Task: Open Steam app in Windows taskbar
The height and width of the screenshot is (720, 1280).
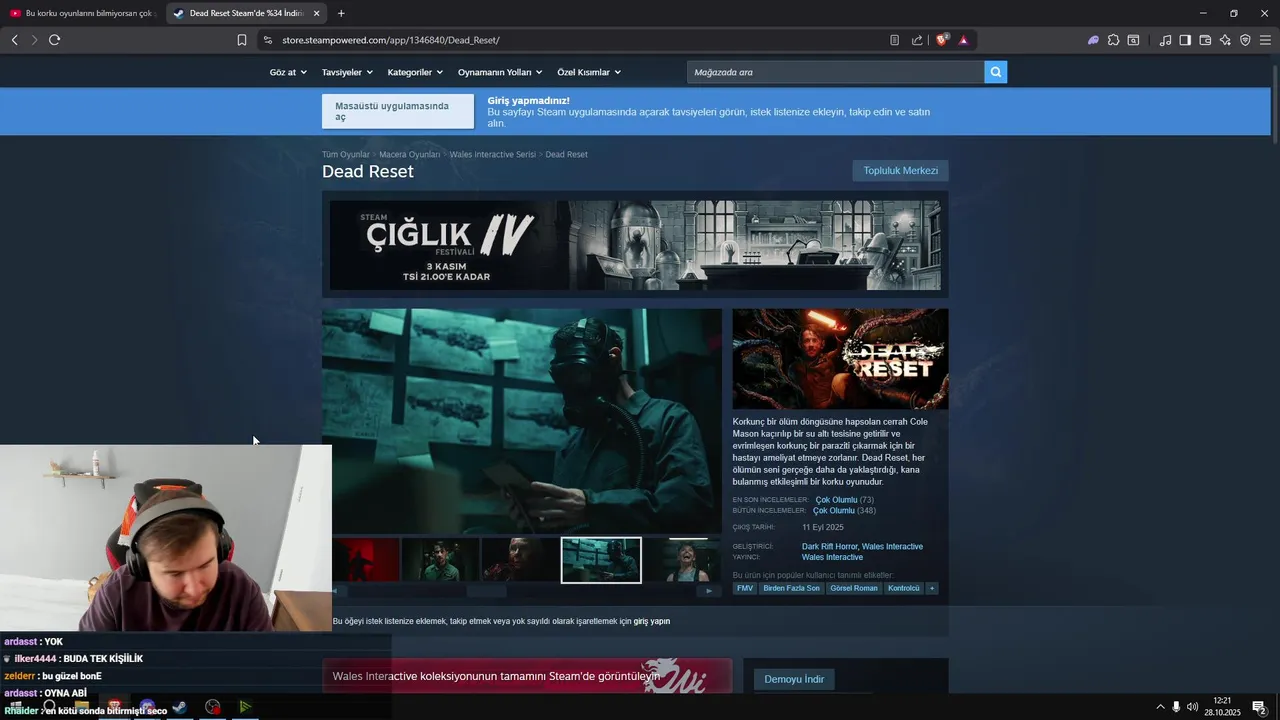Action: [179, 707]
